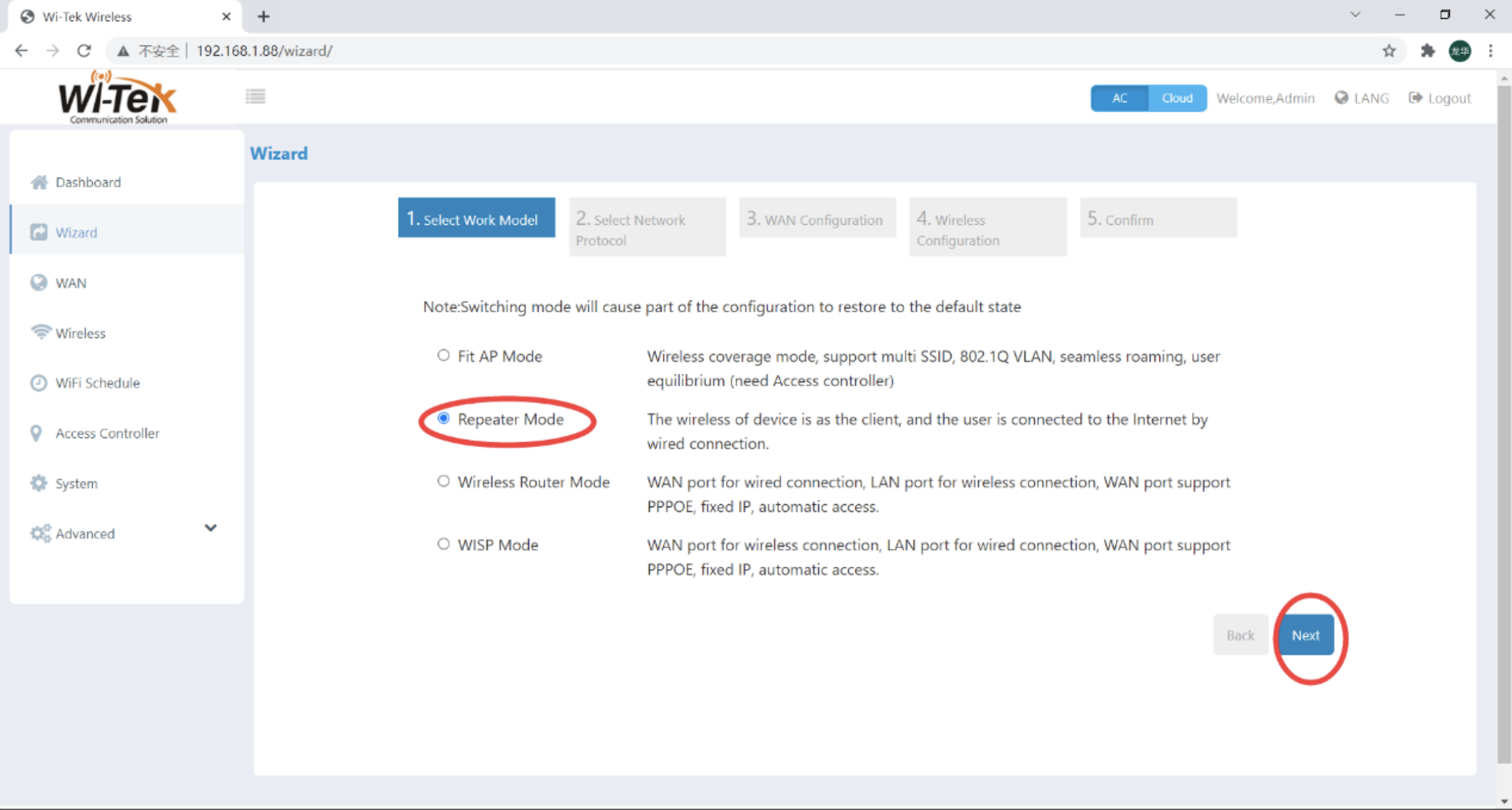This screenshot has width=1512, height=810.
Task: Click the Next button
Action: (1305, 635)
